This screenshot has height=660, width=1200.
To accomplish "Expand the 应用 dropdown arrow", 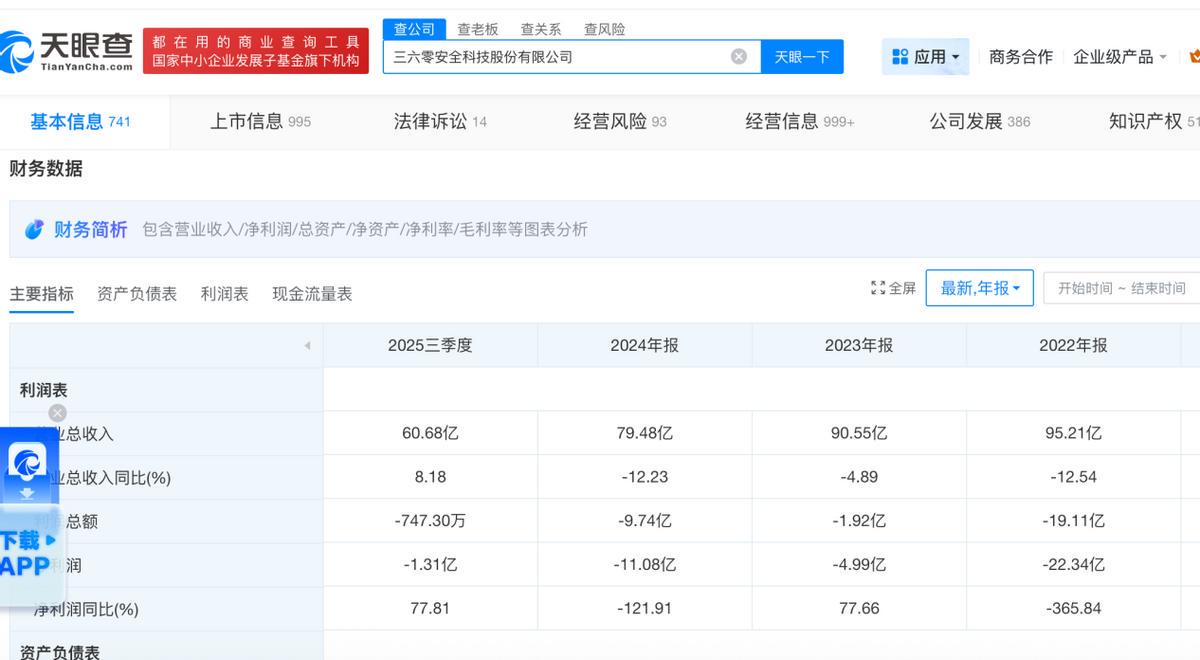I will (955, 57).
